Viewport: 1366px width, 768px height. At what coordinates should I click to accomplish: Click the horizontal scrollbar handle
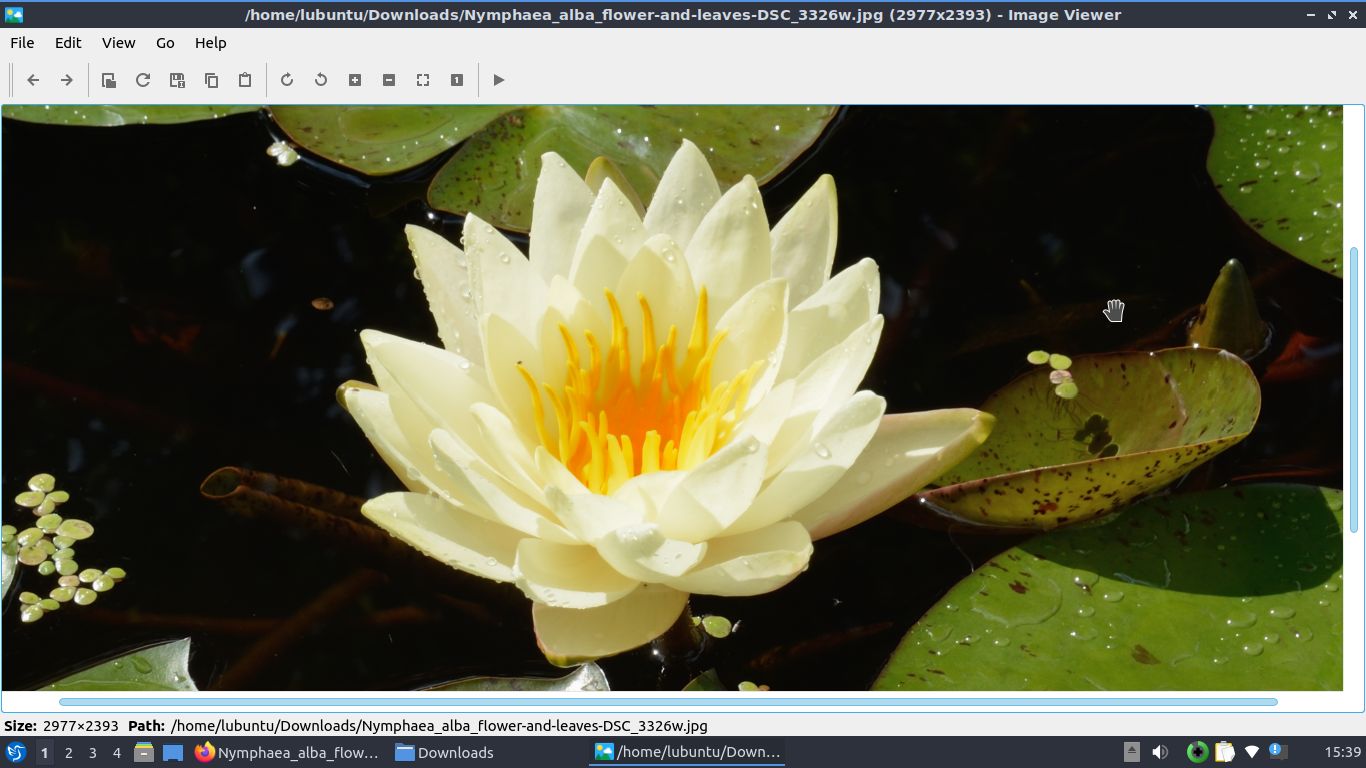[x=668, y=702]
